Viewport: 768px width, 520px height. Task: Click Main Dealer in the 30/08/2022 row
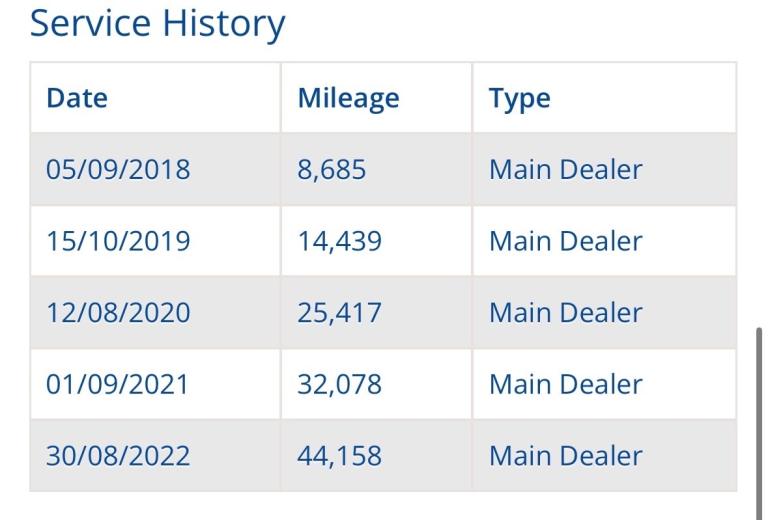click(565, 456)
